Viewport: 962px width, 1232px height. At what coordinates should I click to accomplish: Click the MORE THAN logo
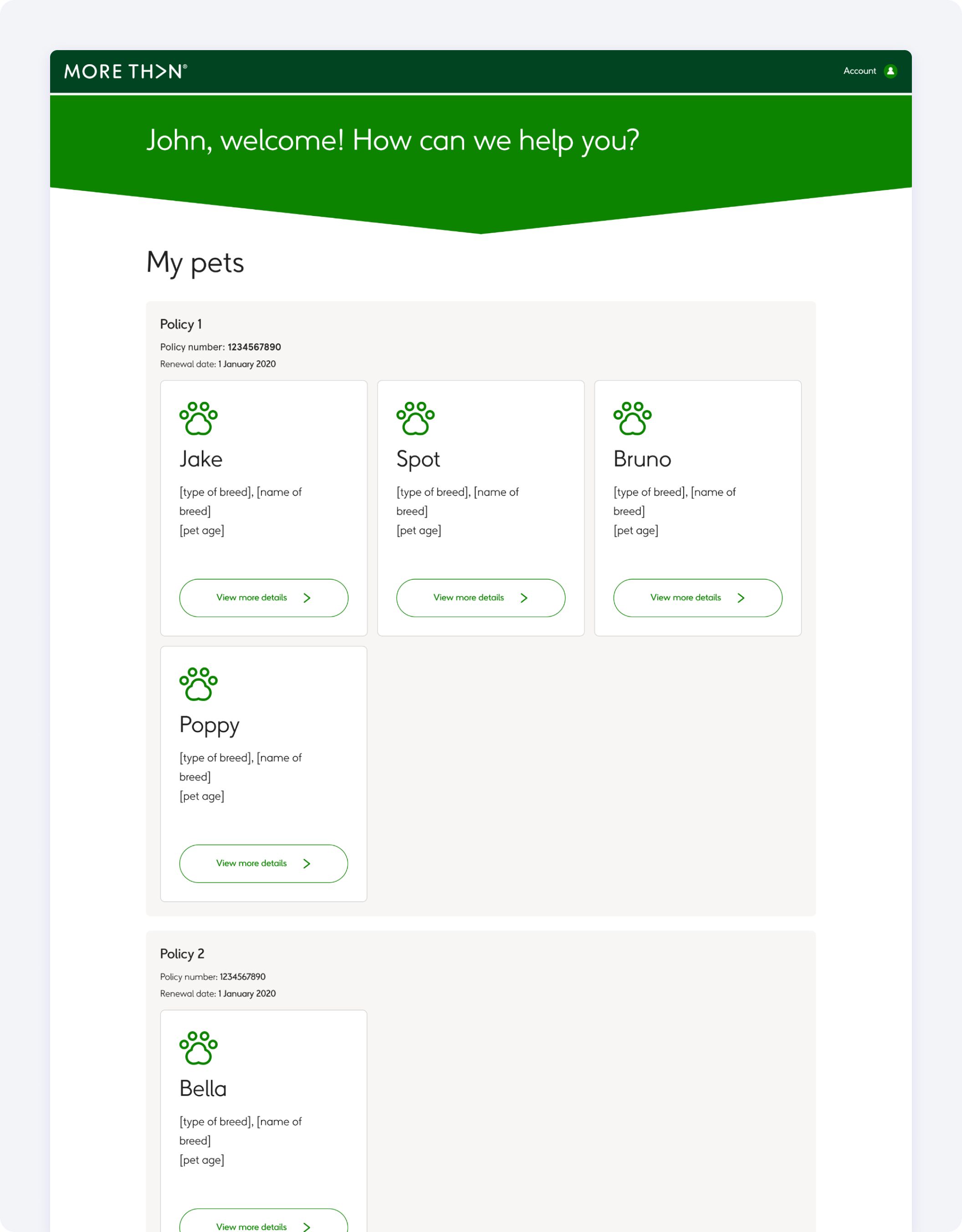[125, 71]
